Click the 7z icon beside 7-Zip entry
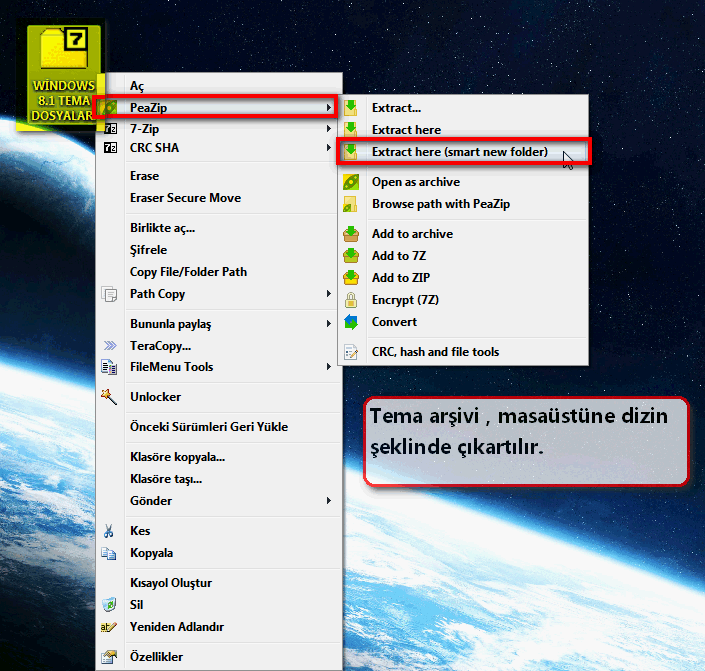 (x=110, y=129)
